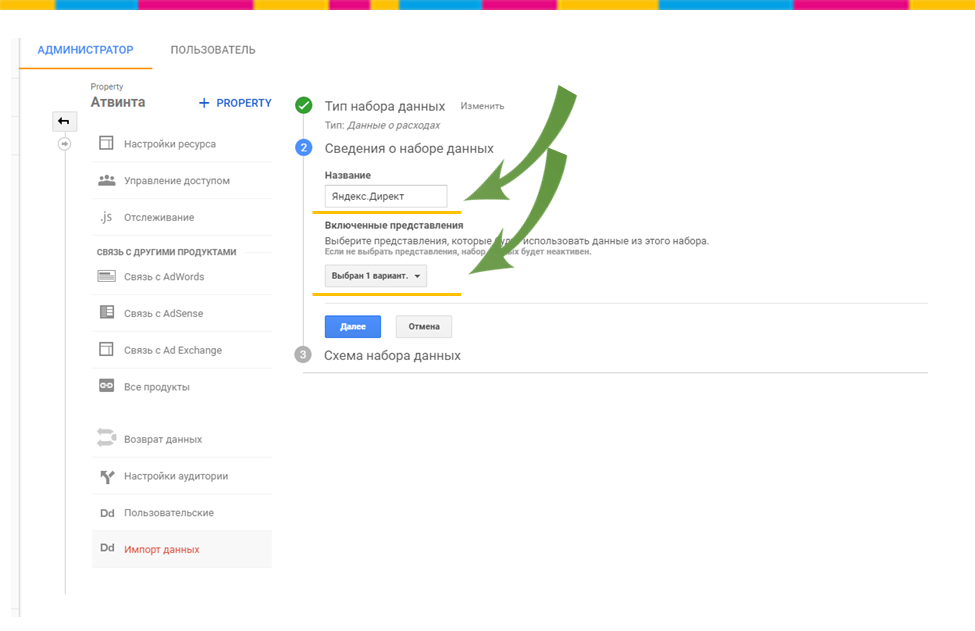Click the Тип: Данные о расходах text

coord(382,125)
